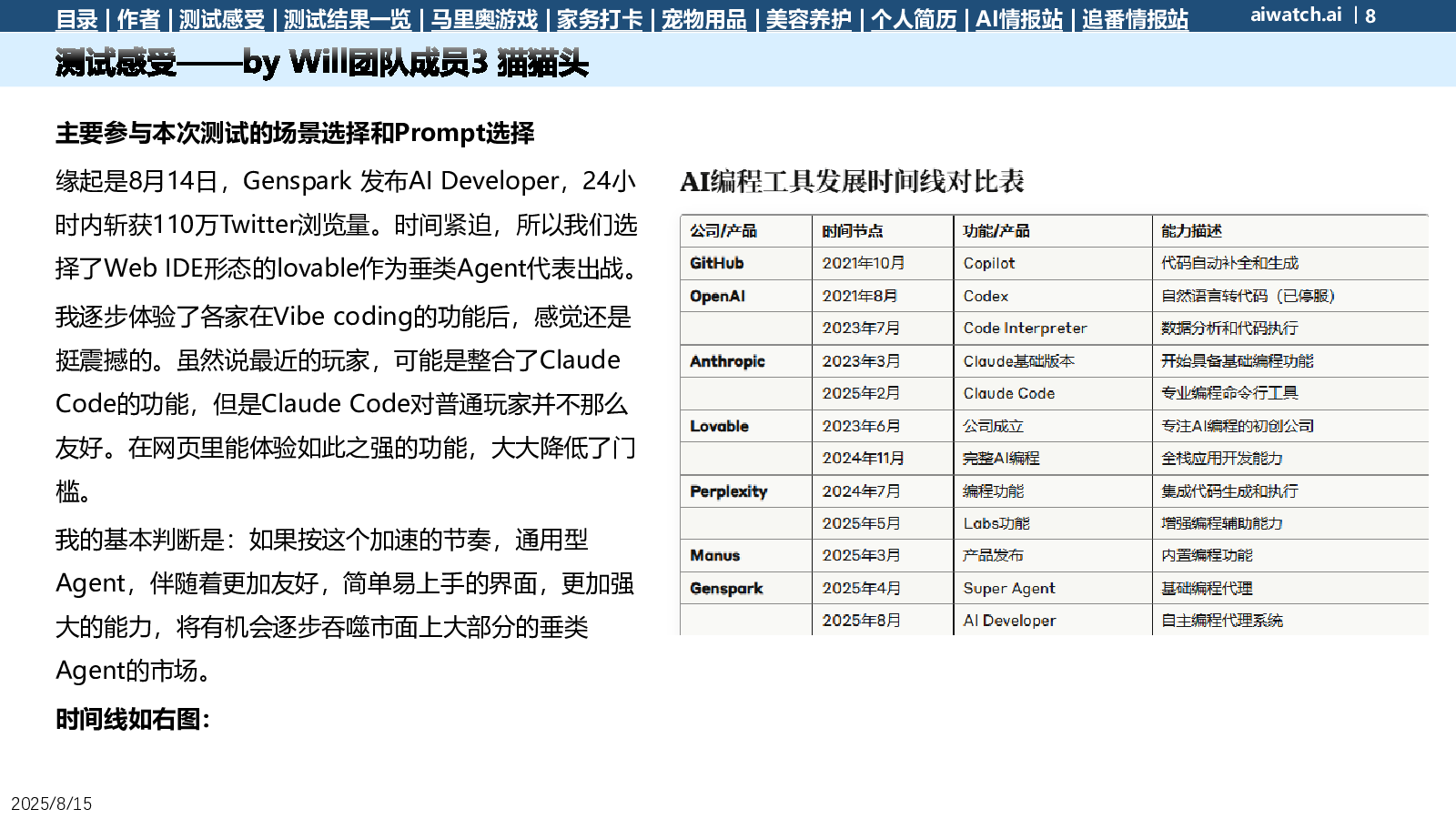Go to the 宠物用品 section
1456x819 pixels.
click(x=704, y=19)
